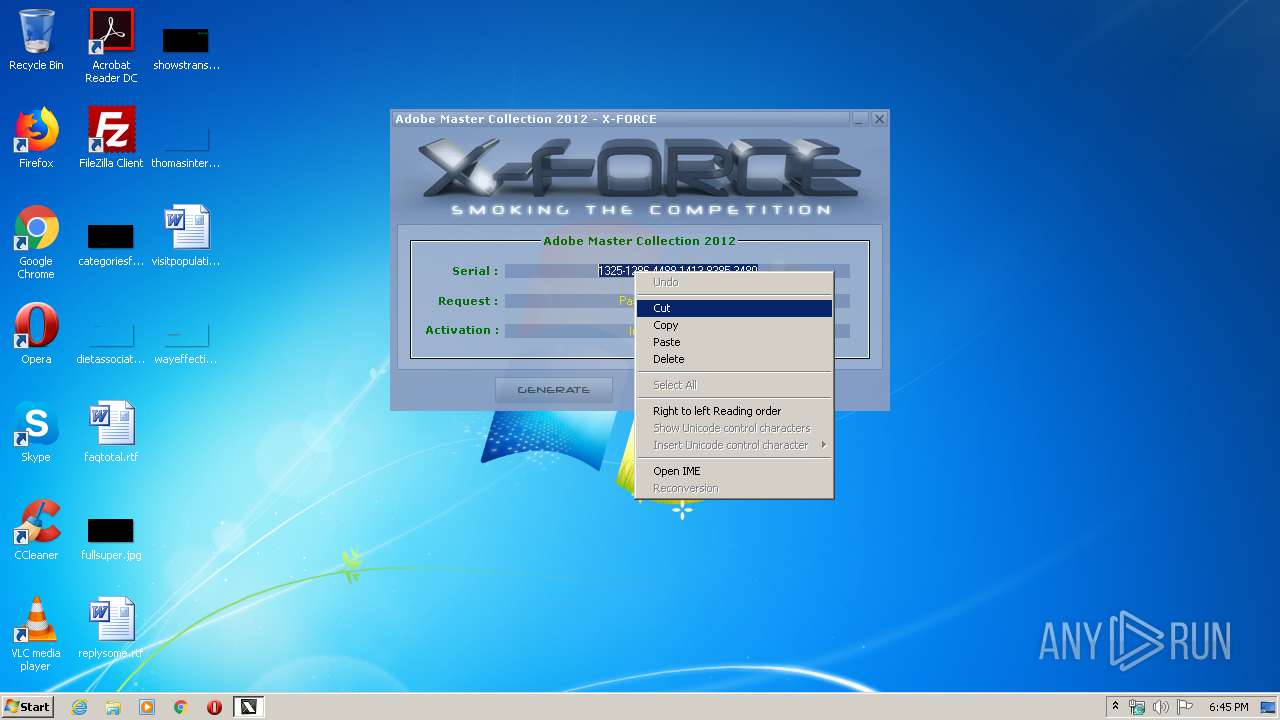Launch Acrobat Reader DC shortcut

tap(111, 46)
